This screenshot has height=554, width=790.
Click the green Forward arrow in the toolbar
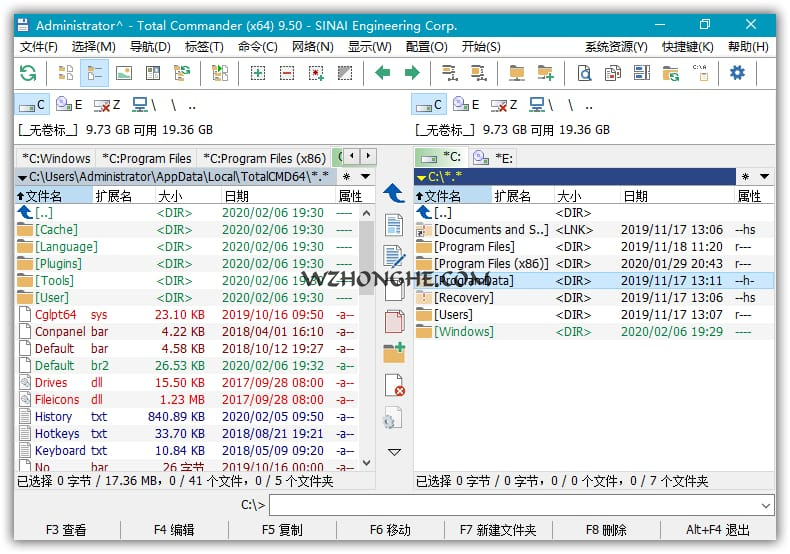[411, 73]
